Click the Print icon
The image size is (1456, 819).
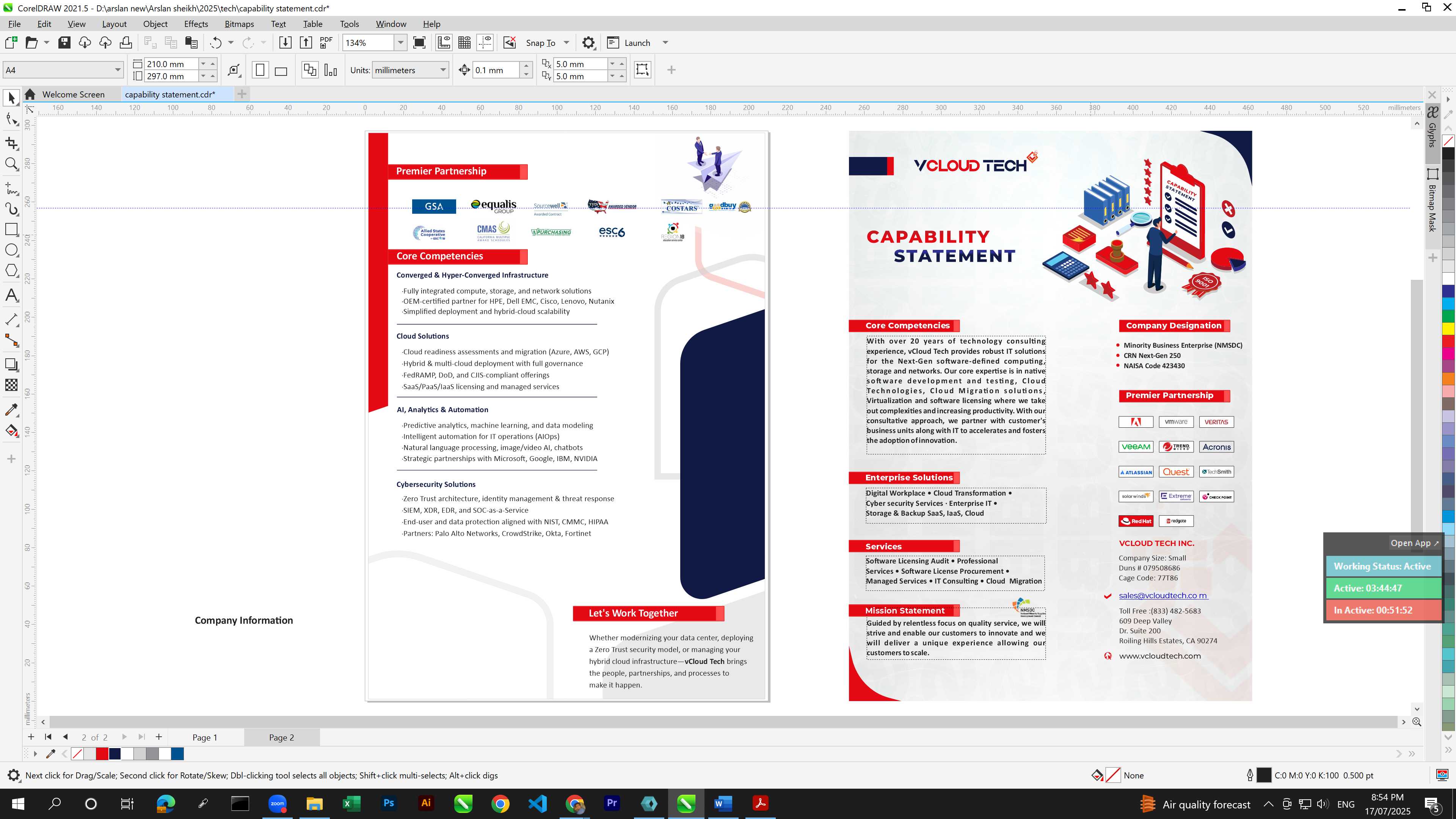coord(126,42)
